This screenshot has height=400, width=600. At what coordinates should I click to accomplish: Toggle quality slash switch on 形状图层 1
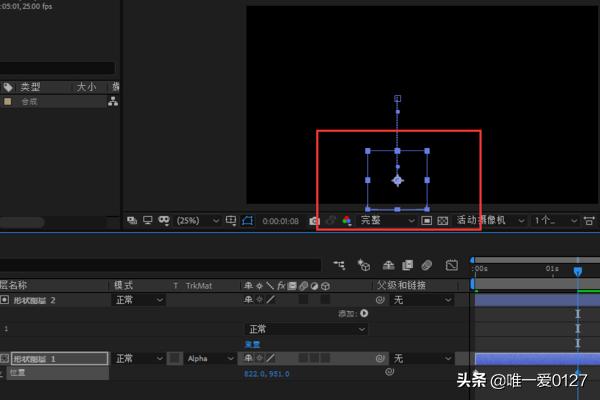point(270,358)
